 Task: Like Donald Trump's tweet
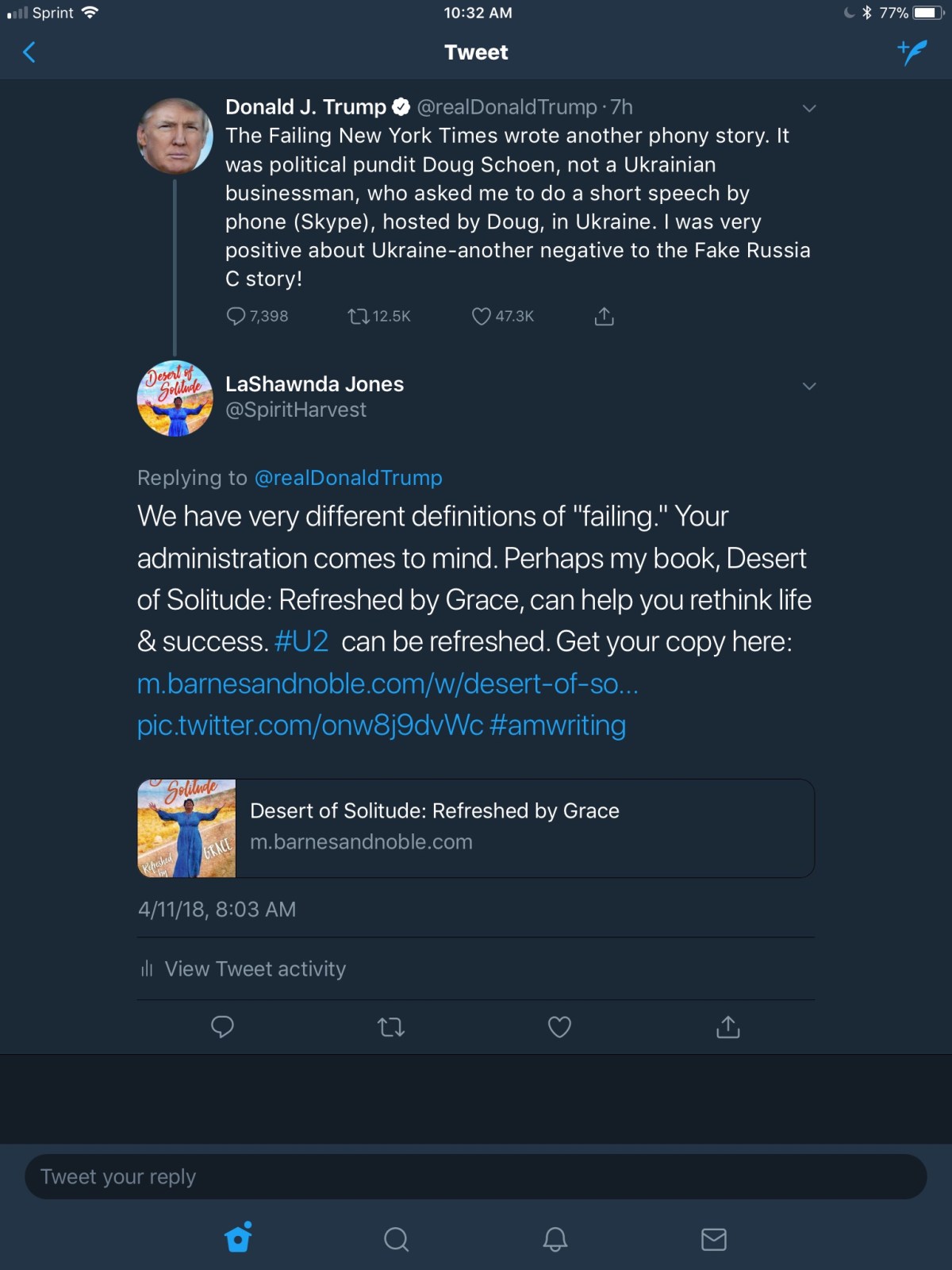(x=481, y=317)
